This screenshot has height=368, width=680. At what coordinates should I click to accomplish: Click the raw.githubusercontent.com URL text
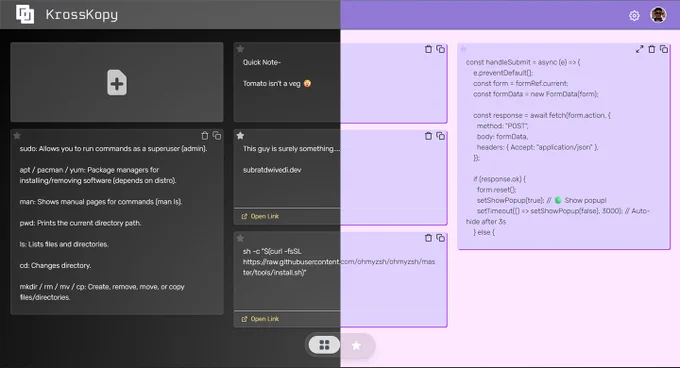tap(339, 267)
